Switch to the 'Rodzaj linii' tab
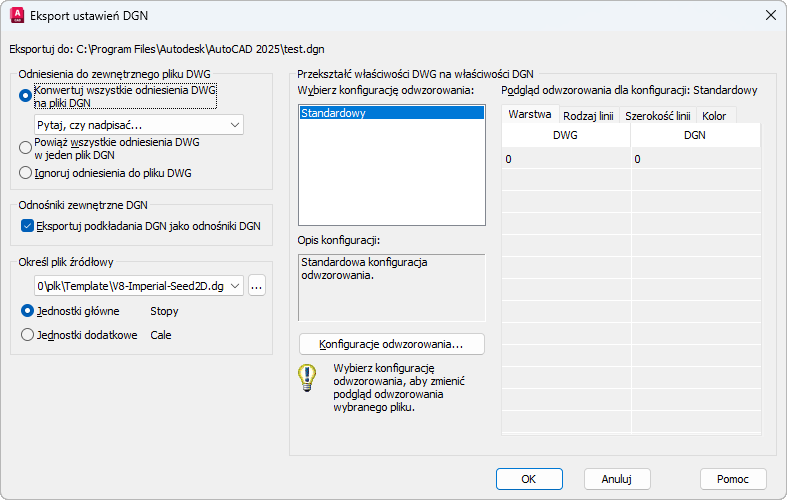The image size is (787, 500). point(588,116)
